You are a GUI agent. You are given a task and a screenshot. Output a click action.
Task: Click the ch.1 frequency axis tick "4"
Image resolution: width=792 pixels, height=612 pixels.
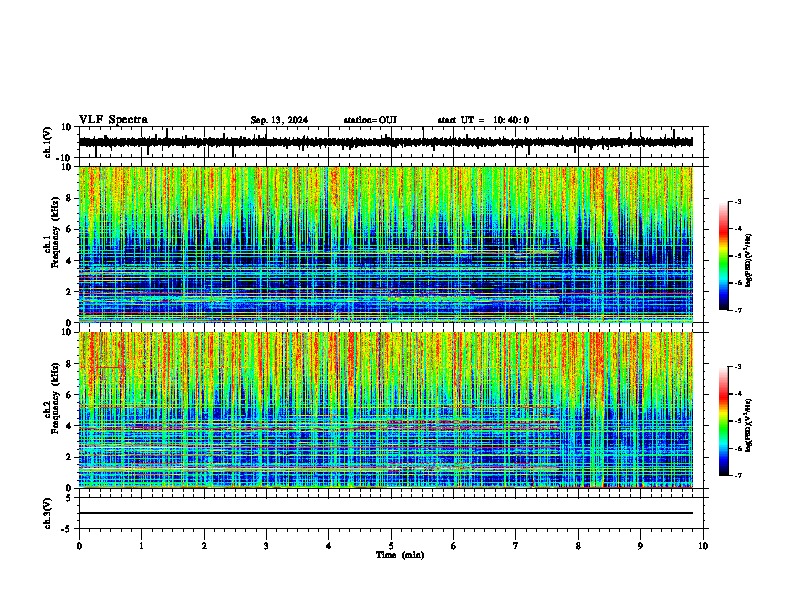(69, 261)
